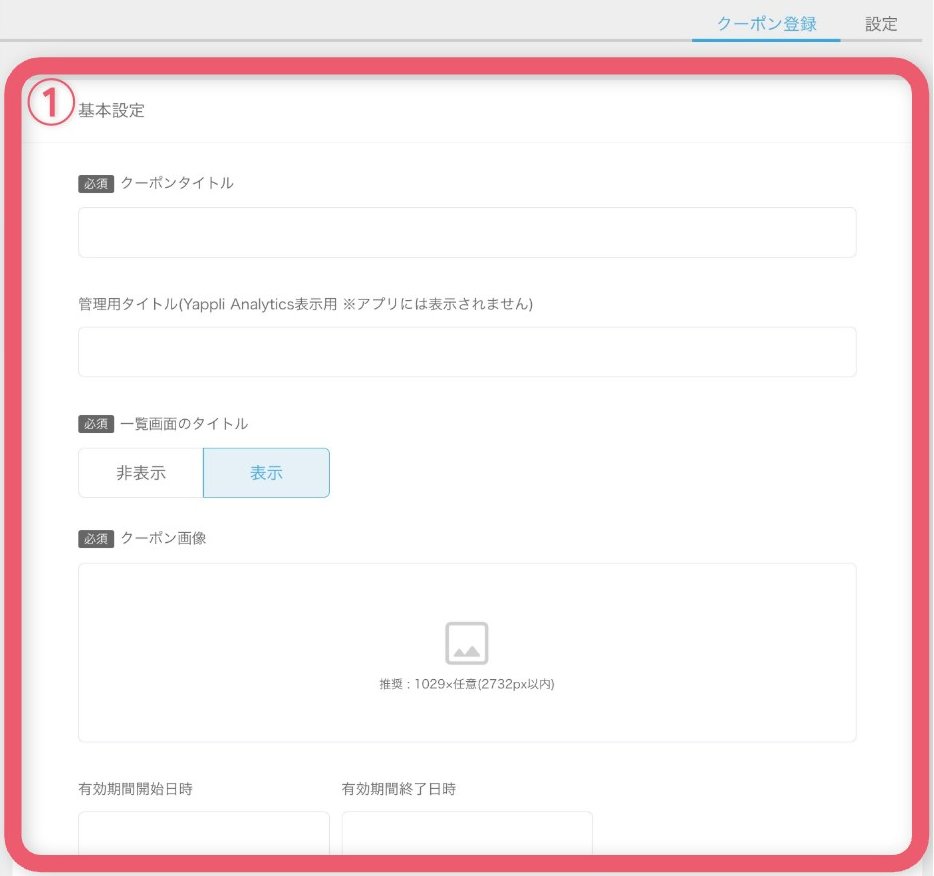934x876 pixels.
Task: Click the 有効期間開始日時 date field
Action: pos(204,833)
